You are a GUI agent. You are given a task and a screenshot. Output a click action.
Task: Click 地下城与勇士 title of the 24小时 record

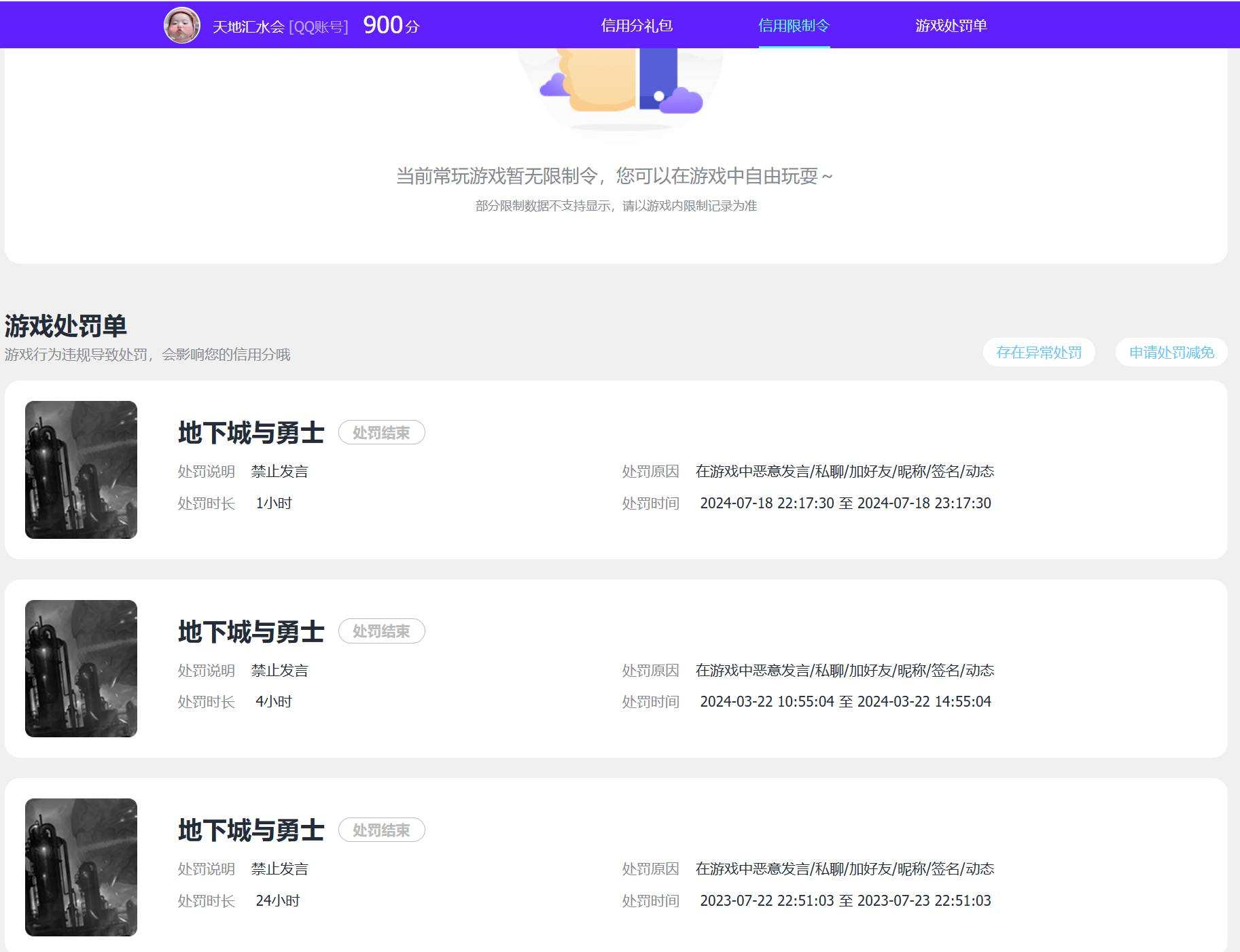click(x=251, y=830)
